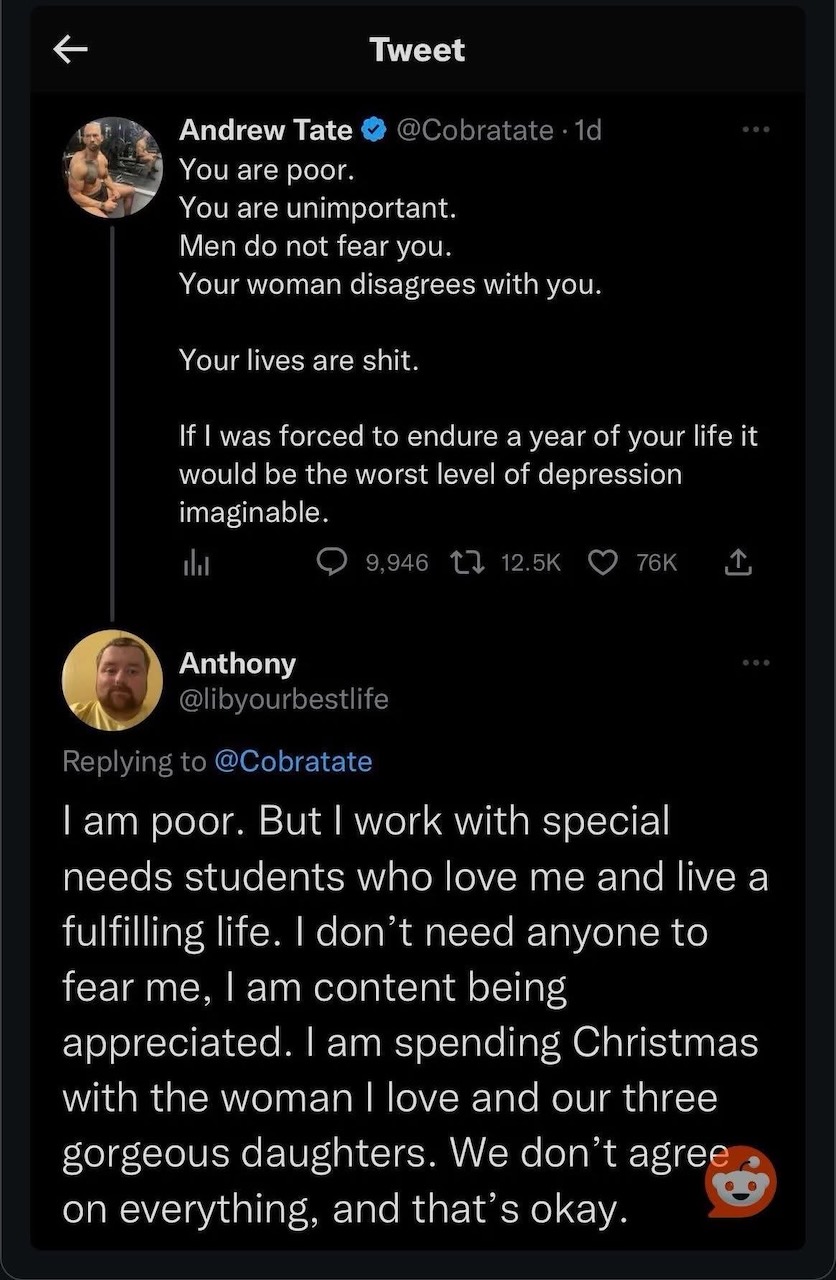Screen dimensions: 836x1280
Task: Retweet using the arrows icon beside 12.5K
Action: (x=468, y=563)
